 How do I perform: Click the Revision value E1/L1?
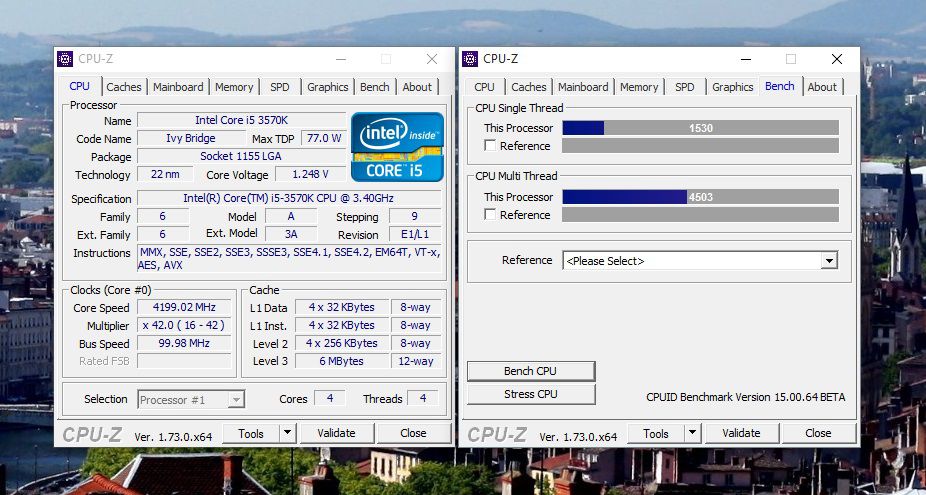coord(415,235)
